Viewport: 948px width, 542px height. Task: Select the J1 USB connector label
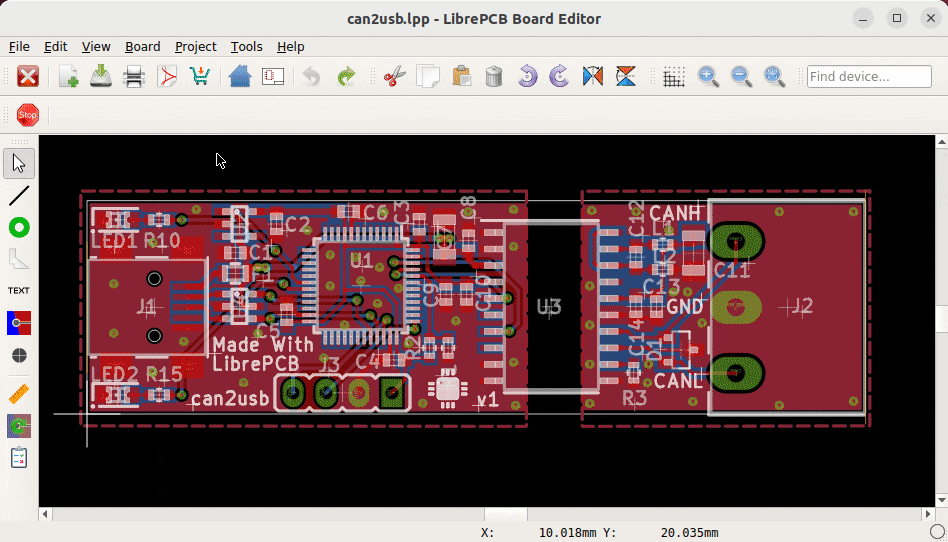(146, 306)
